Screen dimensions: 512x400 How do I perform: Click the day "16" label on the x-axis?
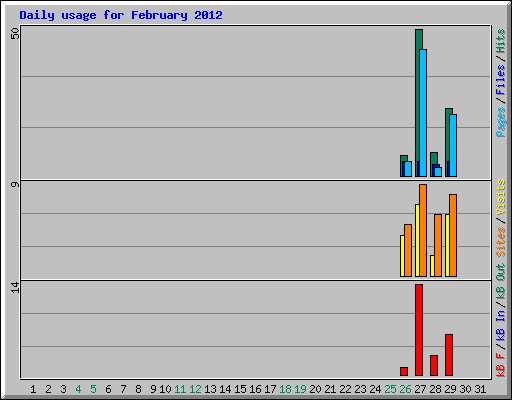click(255, 389)
